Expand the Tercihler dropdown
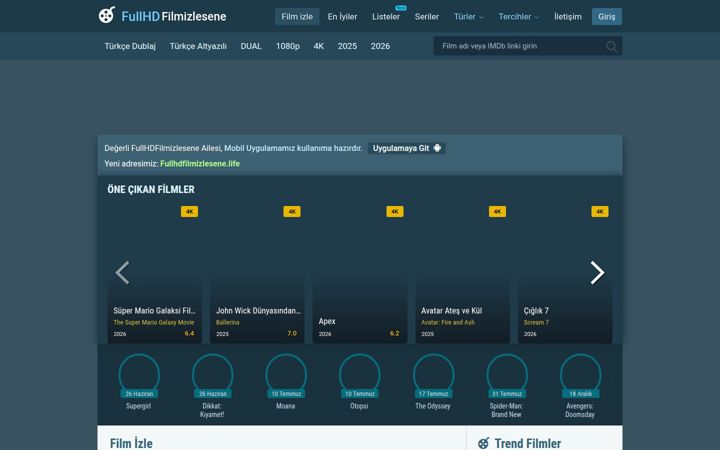Screen dimensions: 720x450 pos(518,17)
